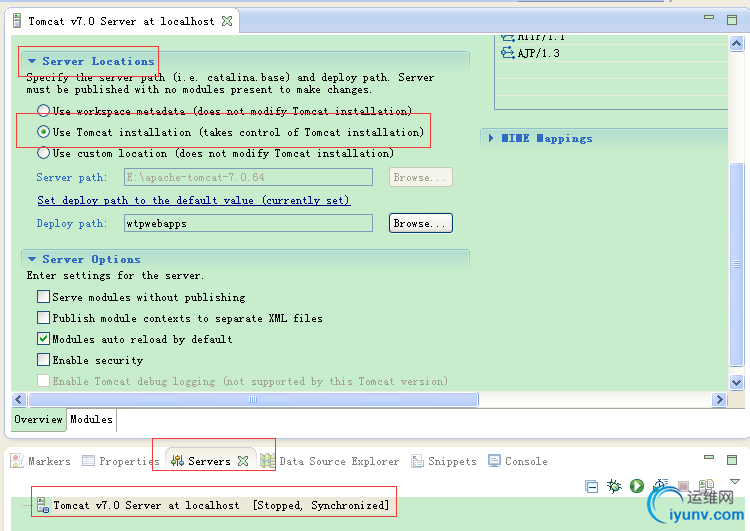Viewport: 750px width, 531px height.
Task: Click into the Deploy path wtpwebapps field
Action: point(248,223)
